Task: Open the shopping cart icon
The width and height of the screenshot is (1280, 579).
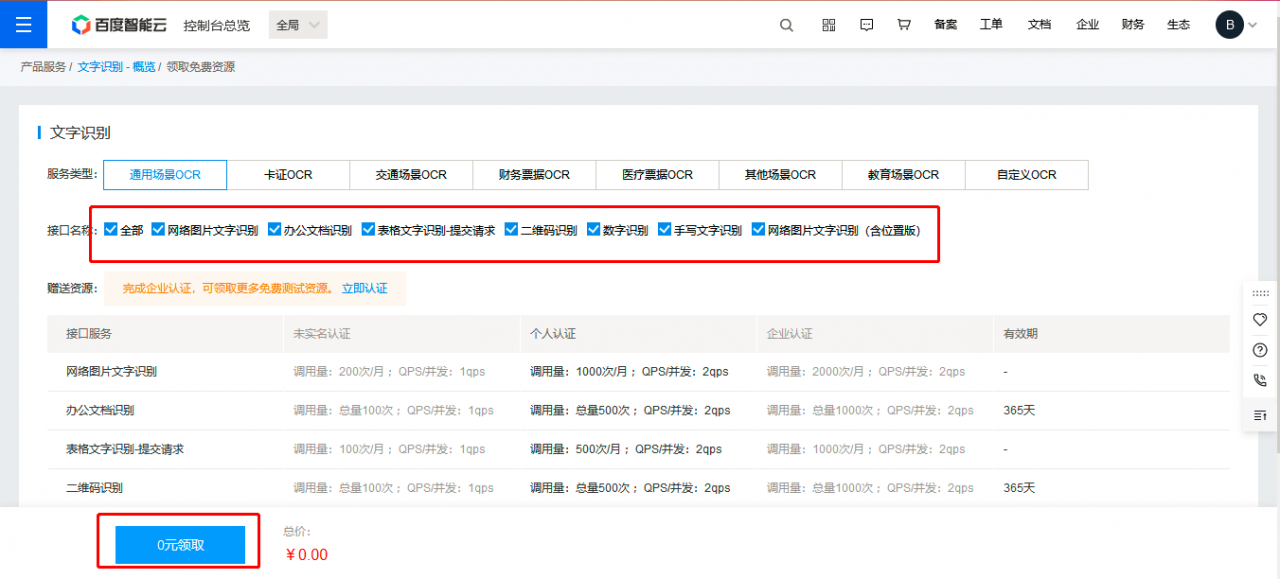Action: pyautogui.click(x=903, y=24)
